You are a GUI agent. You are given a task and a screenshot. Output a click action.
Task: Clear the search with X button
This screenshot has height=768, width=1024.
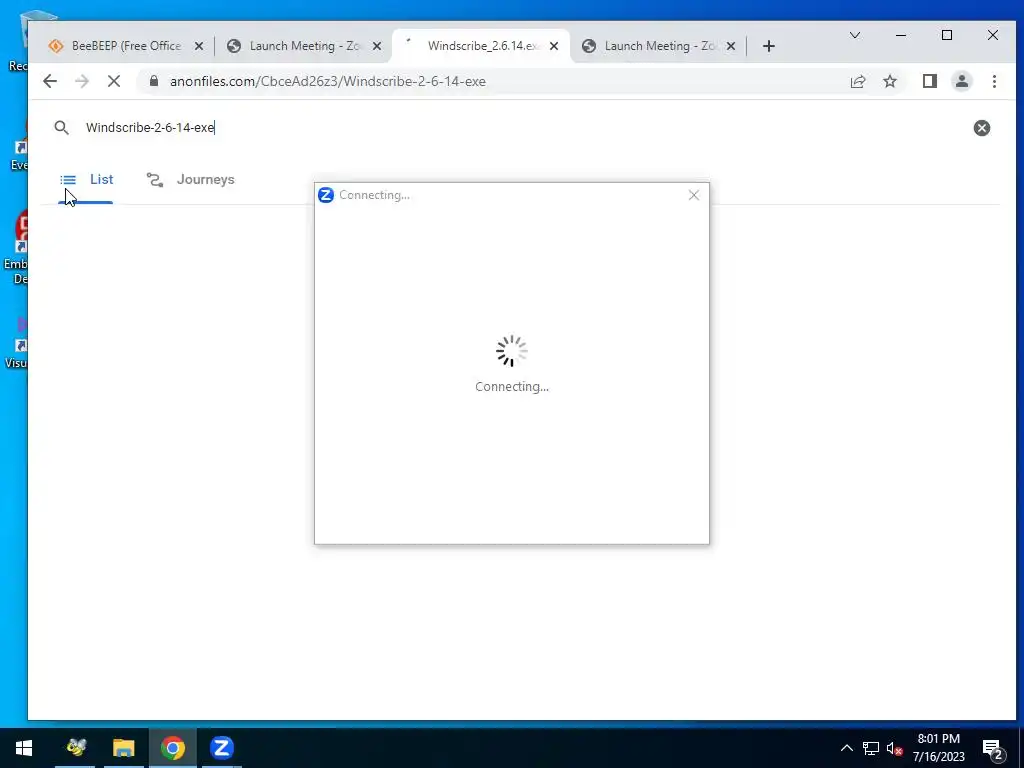point(982,128)
